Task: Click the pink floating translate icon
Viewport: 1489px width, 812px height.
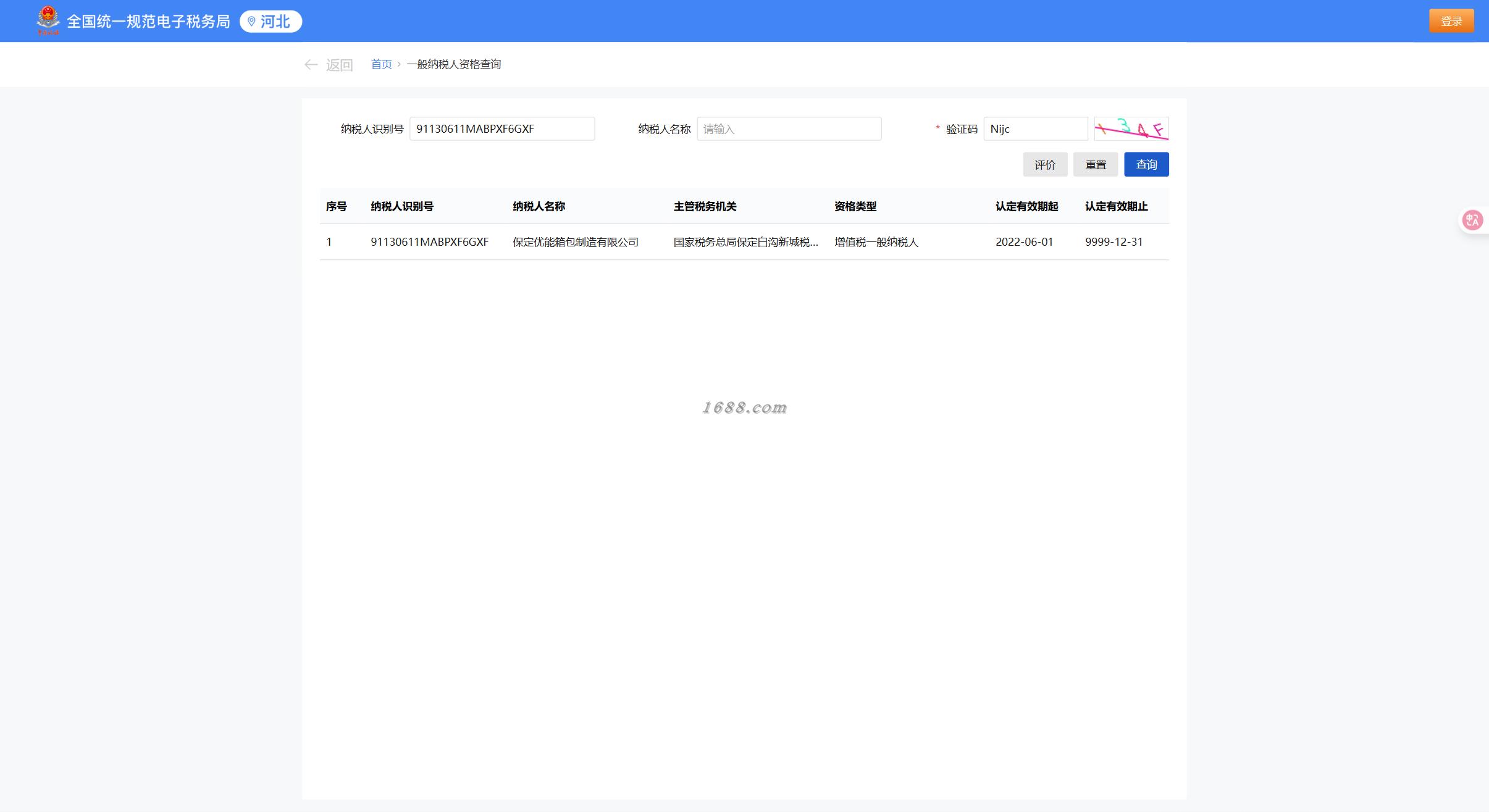Action: 1472,220
